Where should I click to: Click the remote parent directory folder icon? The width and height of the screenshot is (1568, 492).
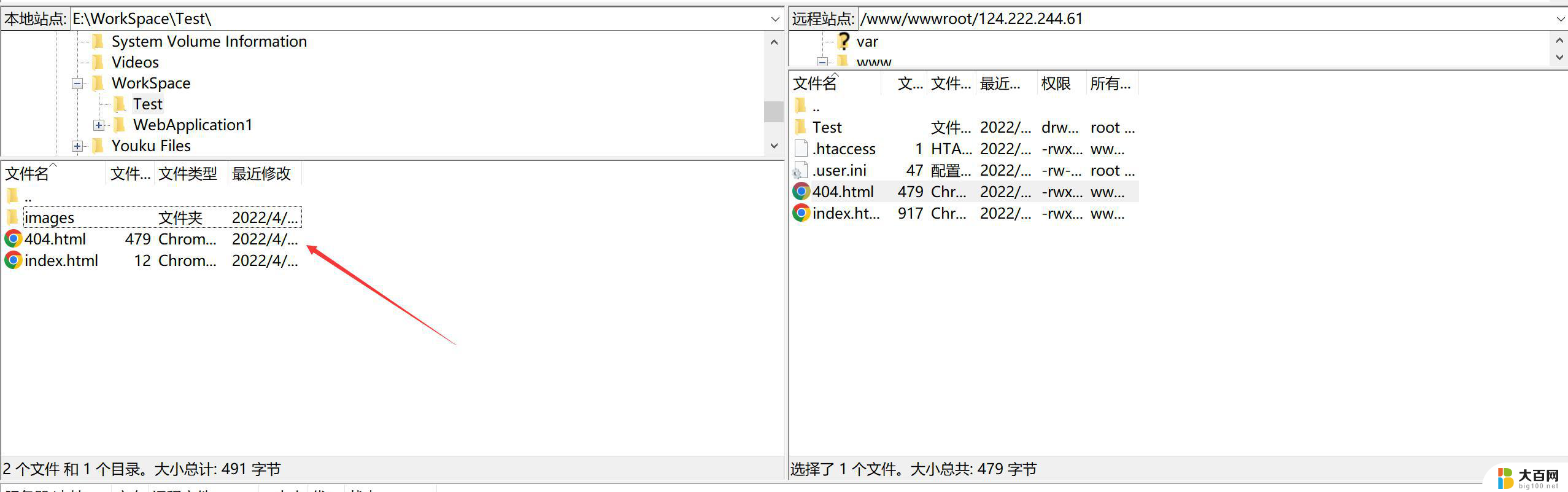point(800,106)
